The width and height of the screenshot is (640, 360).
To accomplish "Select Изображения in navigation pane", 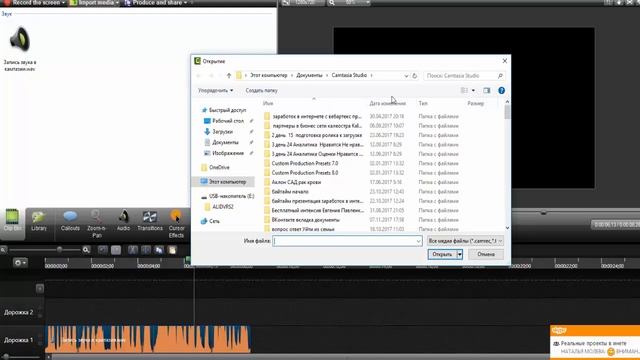I will click(x=224, y=153).
